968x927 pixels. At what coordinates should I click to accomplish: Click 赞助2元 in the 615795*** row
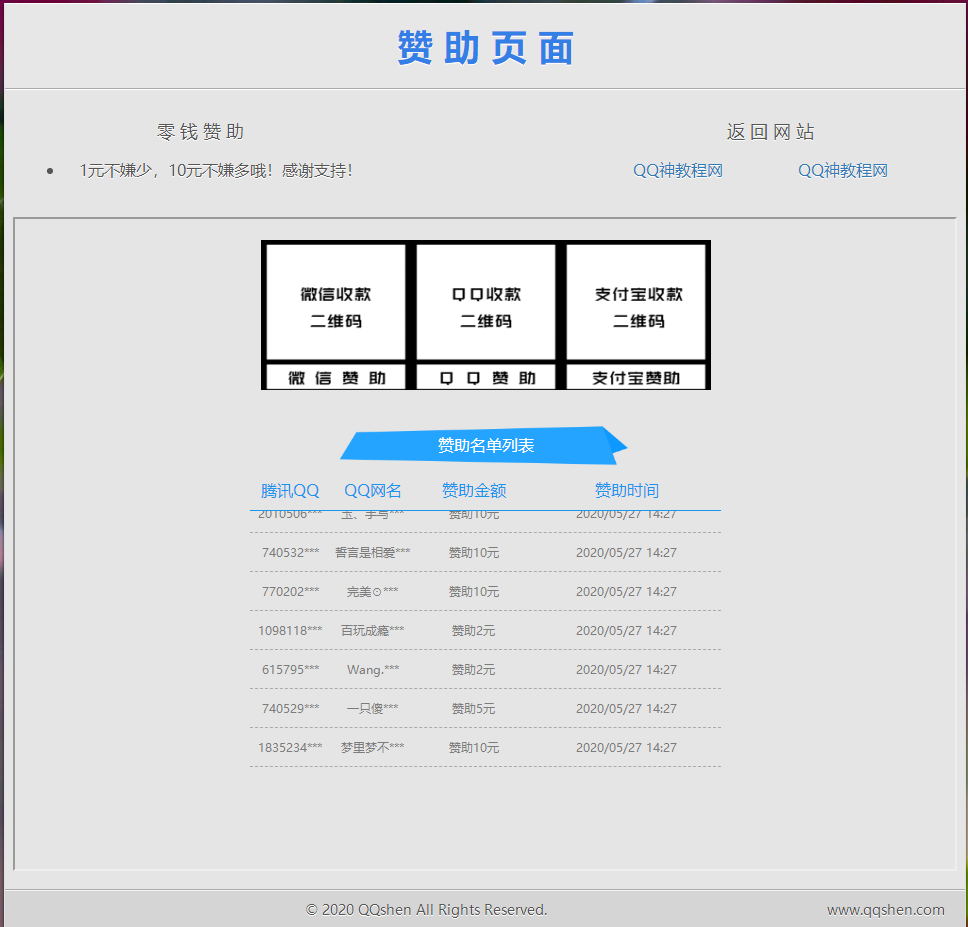pyautogui.click(x=474, y=669)
